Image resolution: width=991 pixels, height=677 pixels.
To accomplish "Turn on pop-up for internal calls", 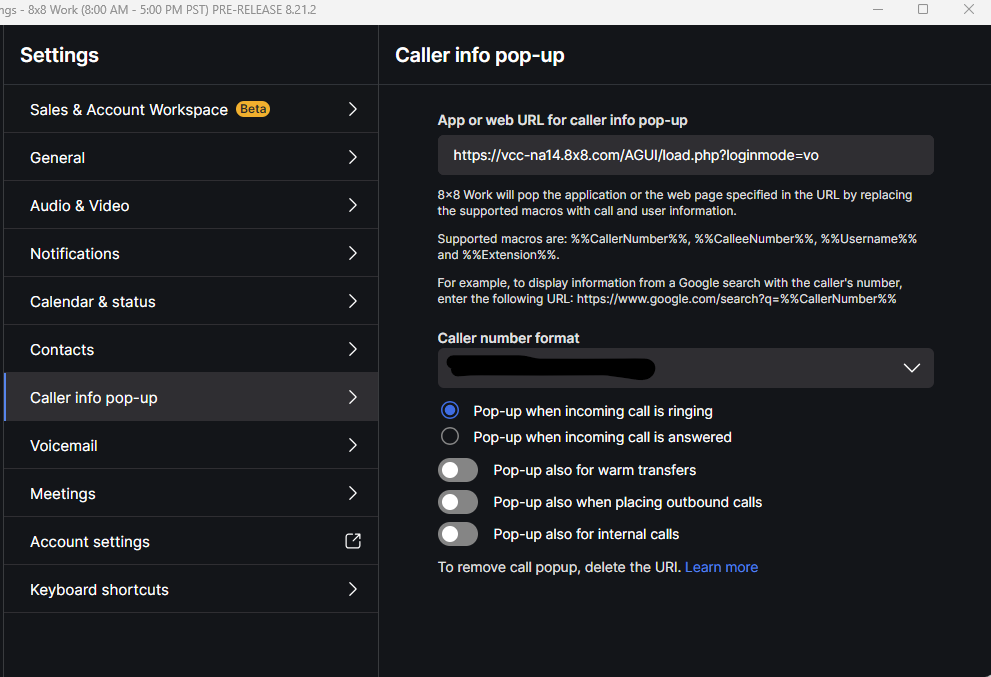I will tap(458, 534).
